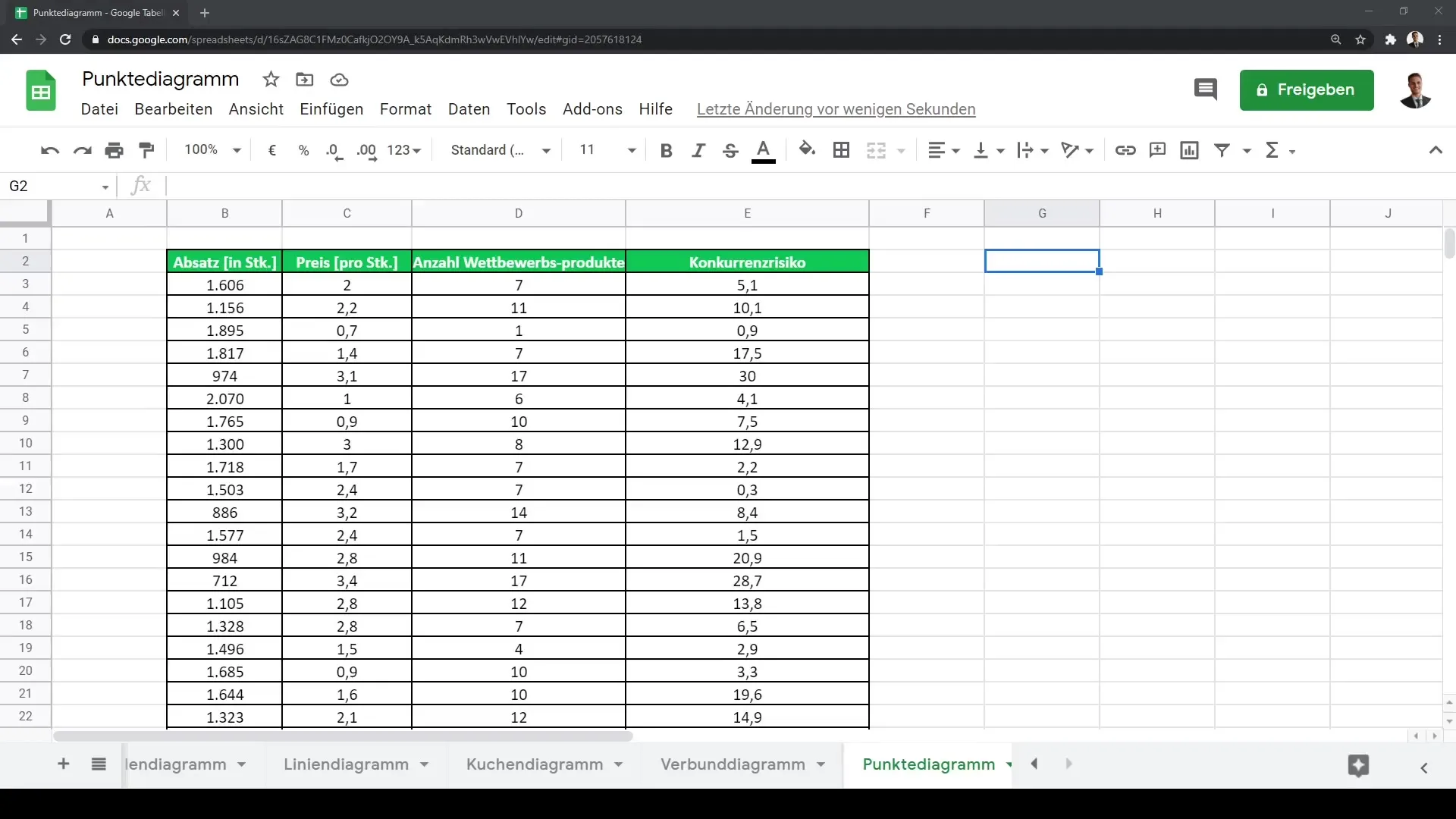Insert a comment from toolbar
The image size is (1456, 819).
pos(1157,150)
